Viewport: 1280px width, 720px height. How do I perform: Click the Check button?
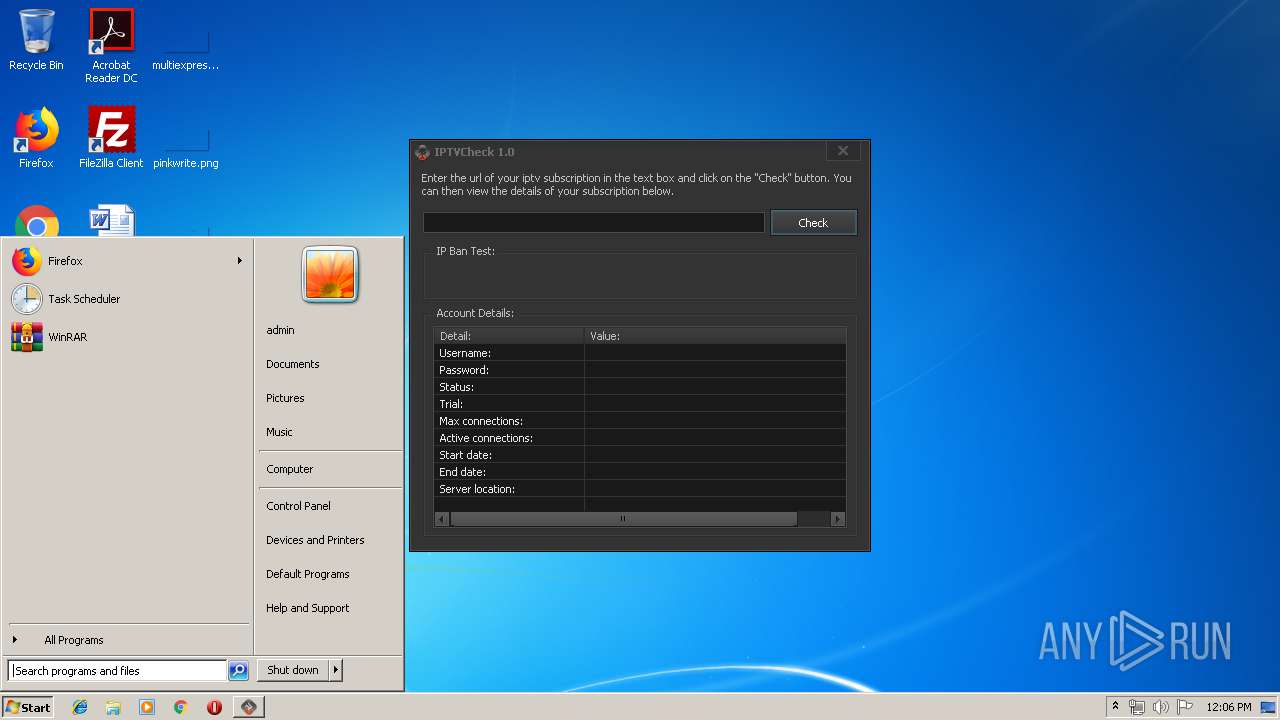tap(813, 222)
